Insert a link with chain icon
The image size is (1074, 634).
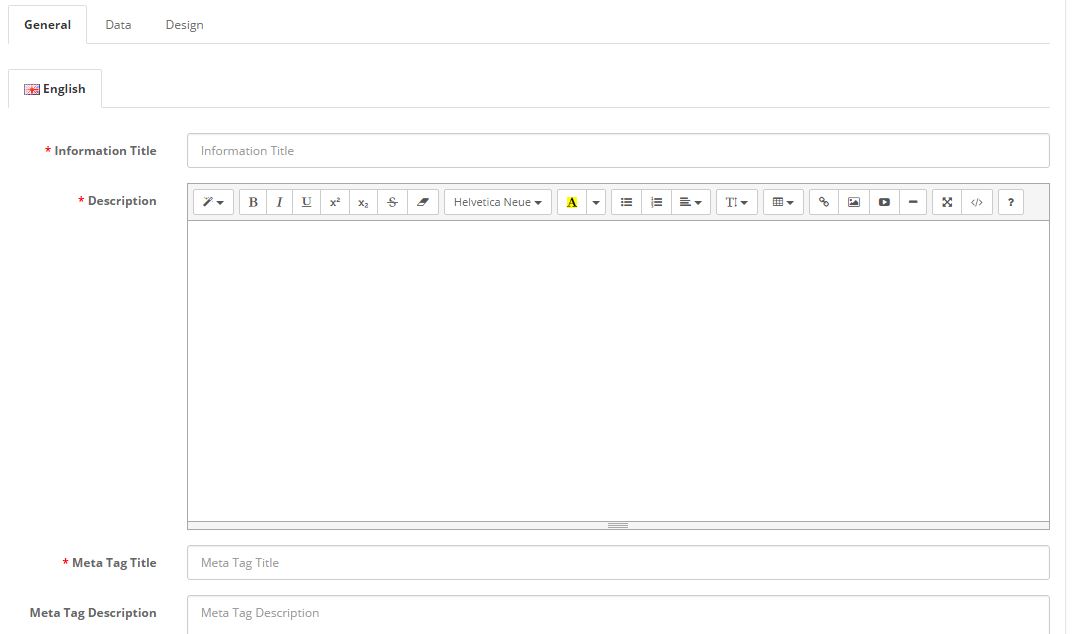point(824,202)
